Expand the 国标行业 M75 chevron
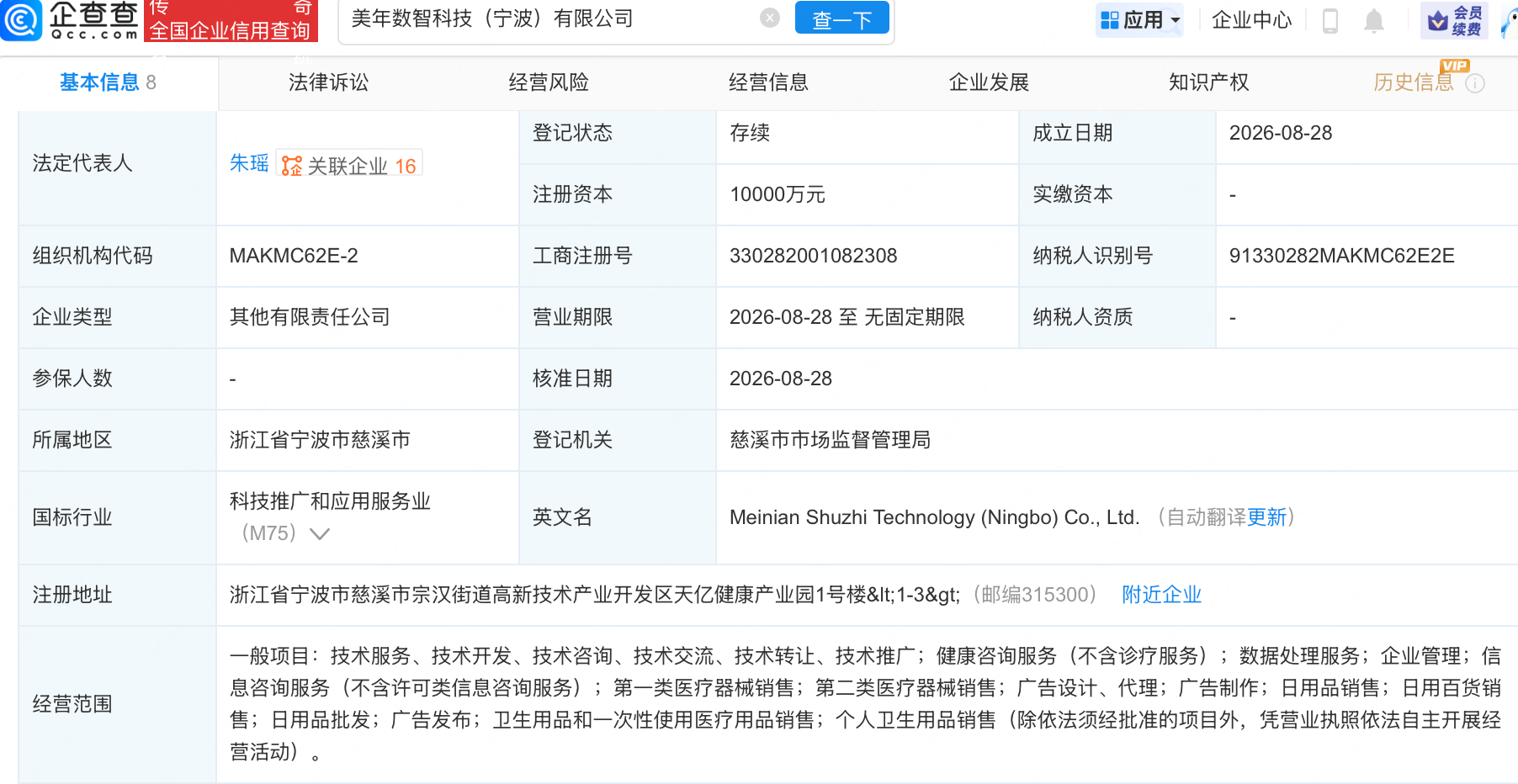This screenshot has width=1518, height=784. point(320,534)
